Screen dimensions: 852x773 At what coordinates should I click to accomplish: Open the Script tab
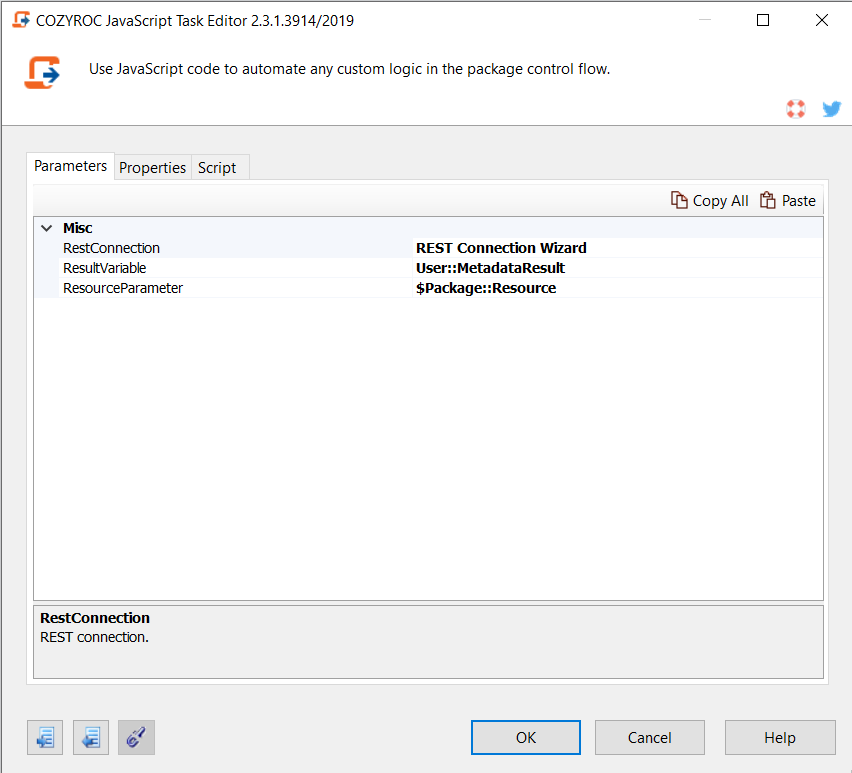217,168
